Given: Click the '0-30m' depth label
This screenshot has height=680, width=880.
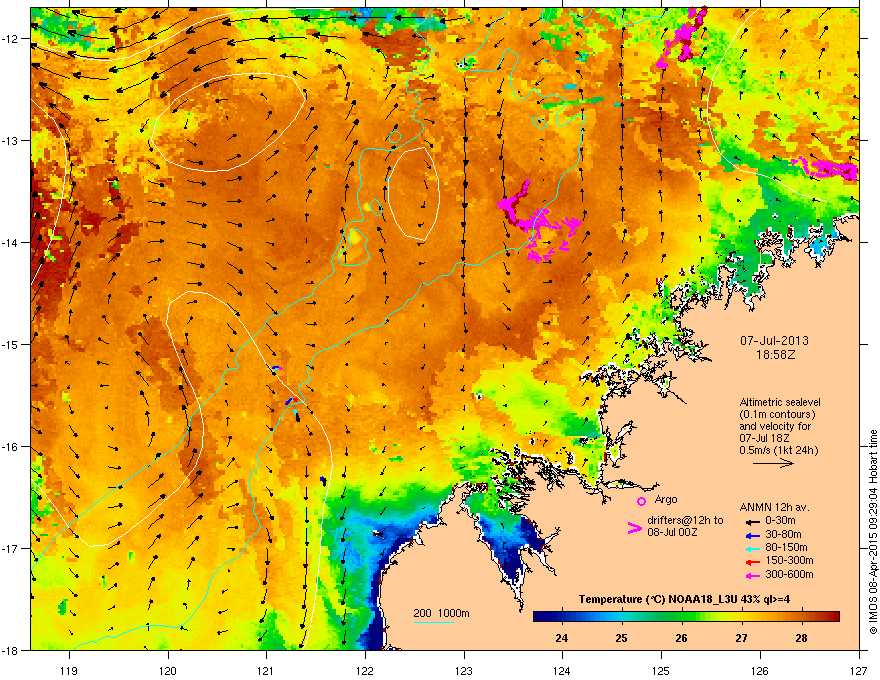Looking at the screenshot, I should [781, 521].
